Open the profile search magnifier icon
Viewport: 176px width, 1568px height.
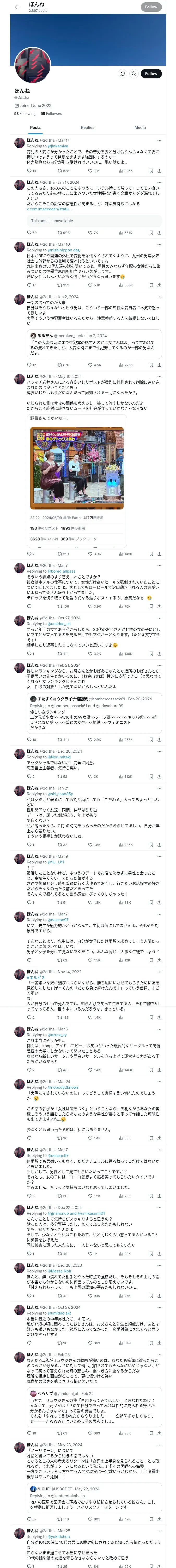[133, 74]
